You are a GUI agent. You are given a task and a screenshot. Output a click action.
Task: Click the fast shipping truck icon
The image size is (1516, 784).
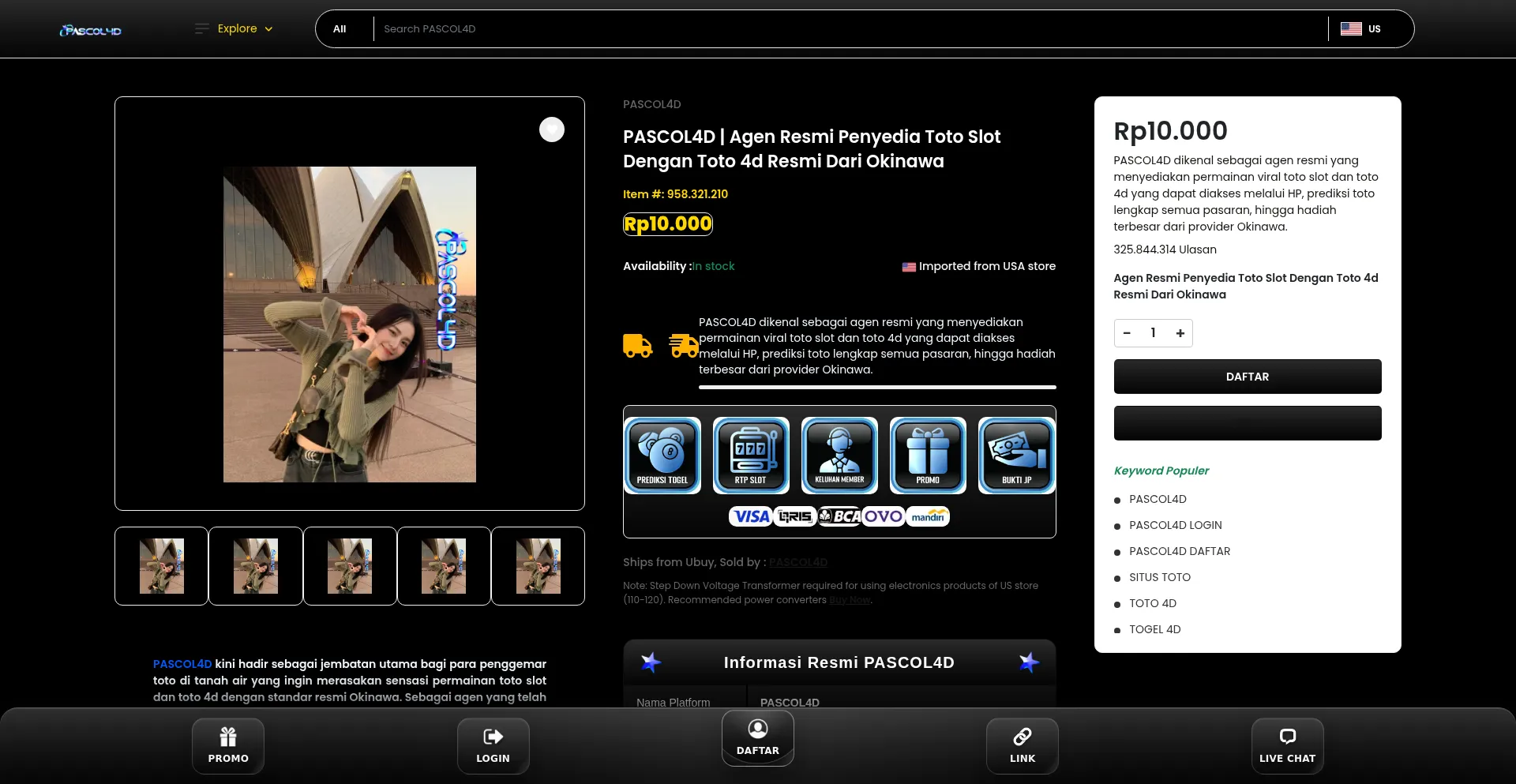coord(684,346)
